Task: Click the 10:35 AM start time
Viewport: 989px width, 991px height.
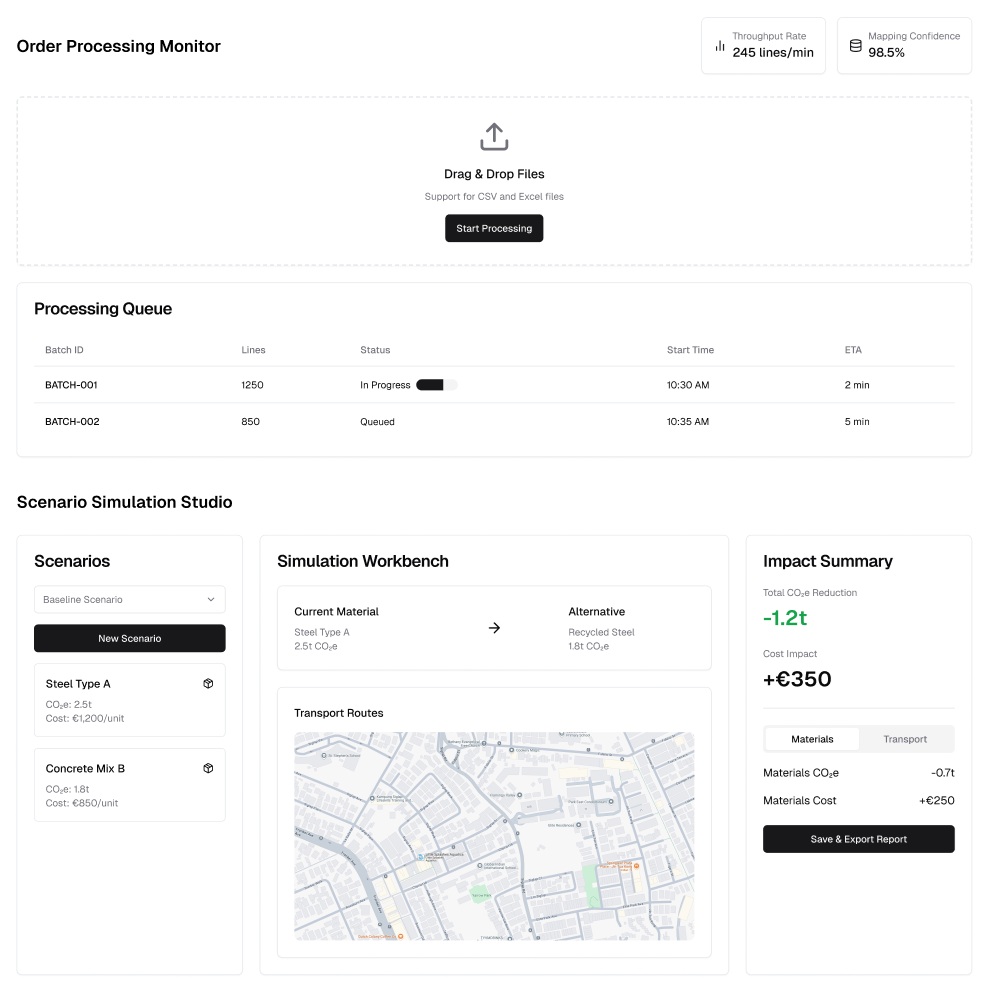Action: pyautogui.click(x=688, y=422)
